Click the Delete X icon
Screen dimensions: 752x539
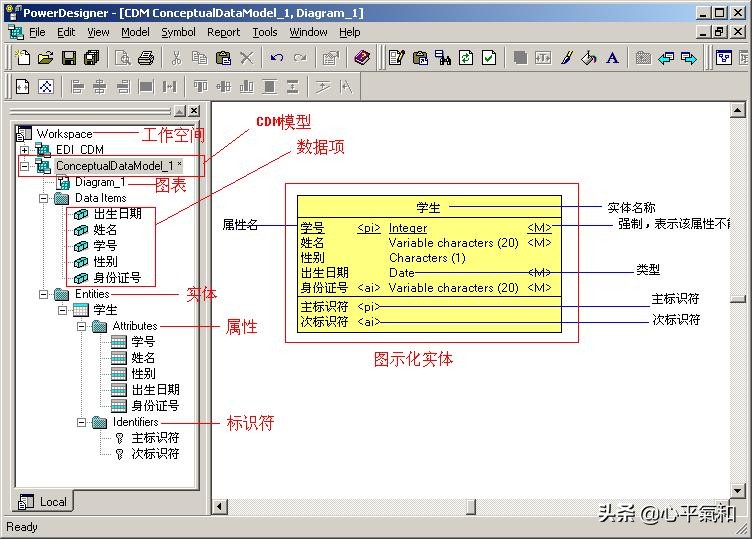point(247,58)
